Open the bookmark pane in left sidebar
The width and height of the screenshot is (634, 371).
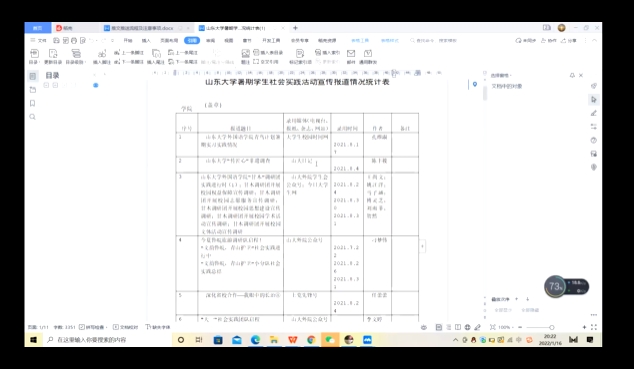tap(33, 103)
